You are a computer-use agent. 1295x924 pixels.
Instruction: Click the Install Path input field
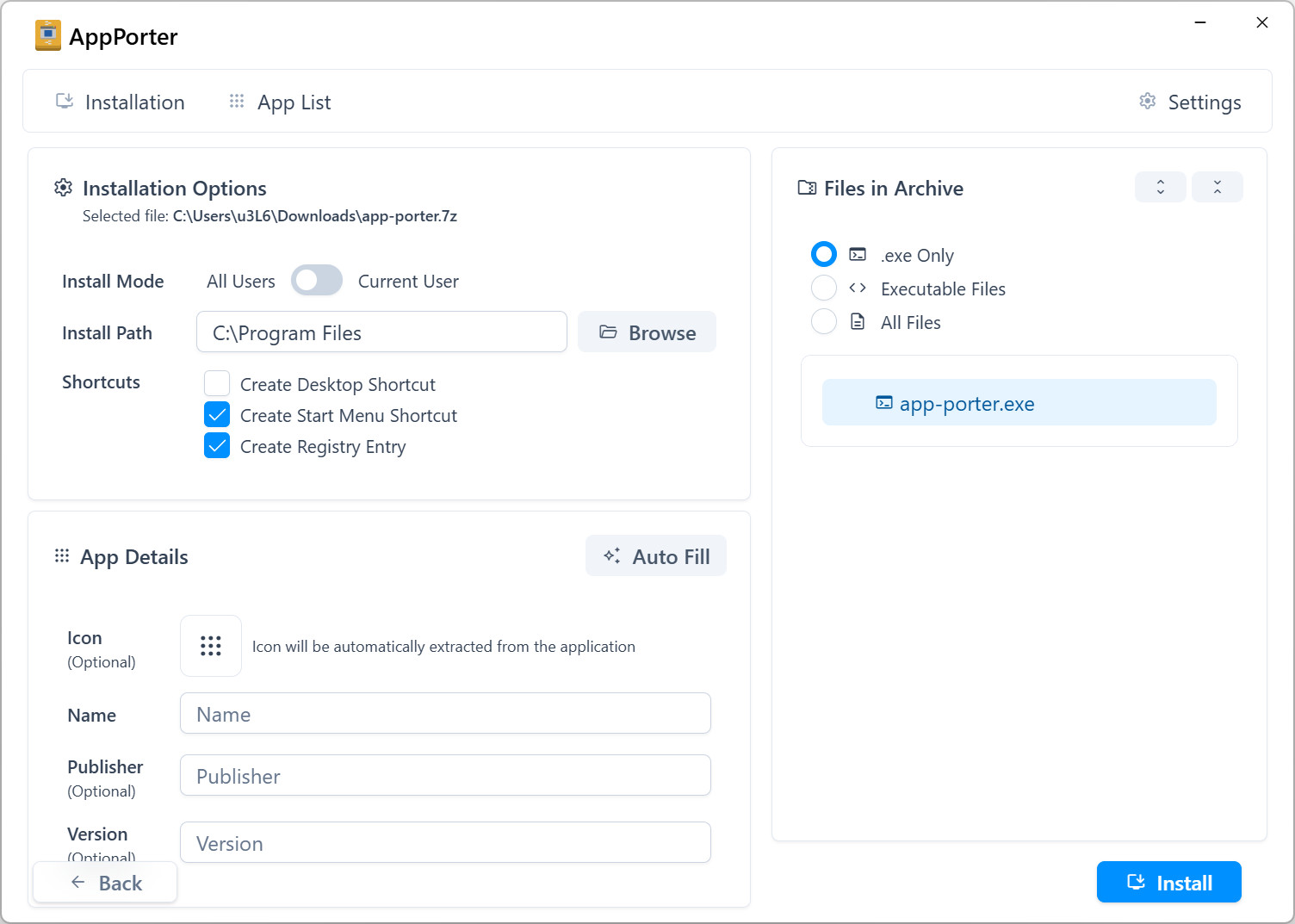(381, 332)
